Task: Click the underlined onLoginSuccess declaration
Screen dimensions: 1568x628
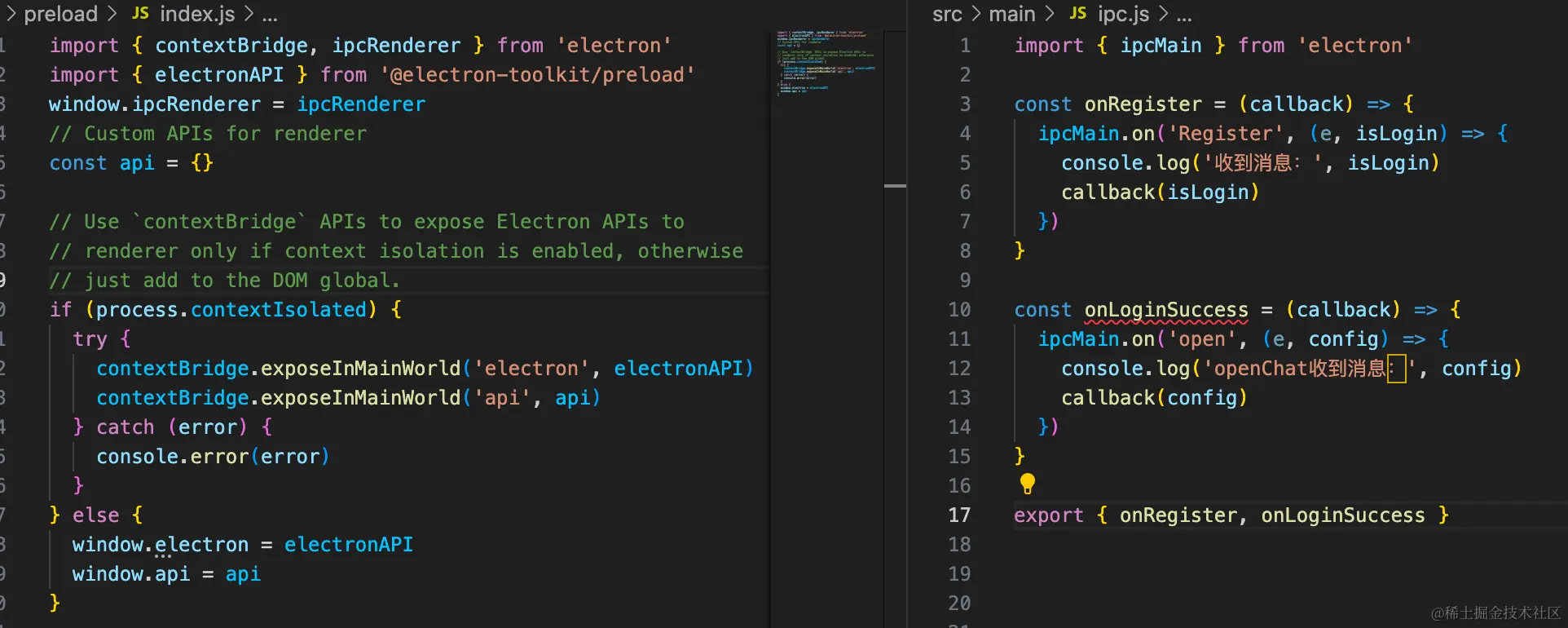Action: tap(1165, 310)
